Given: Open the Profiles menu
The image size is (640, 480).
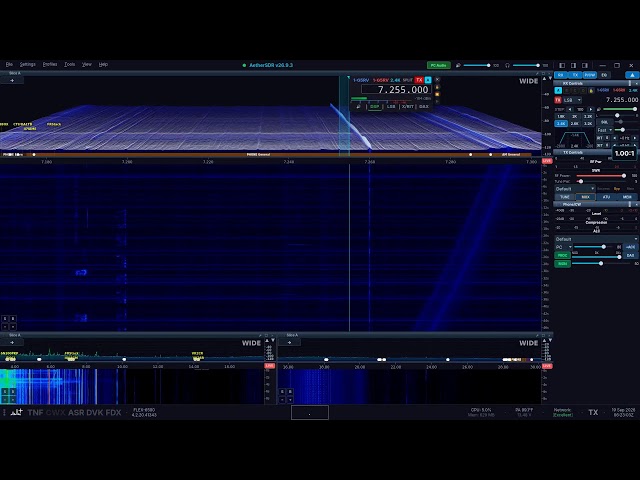Looking at the screenshot, I should tap(50, 64).
